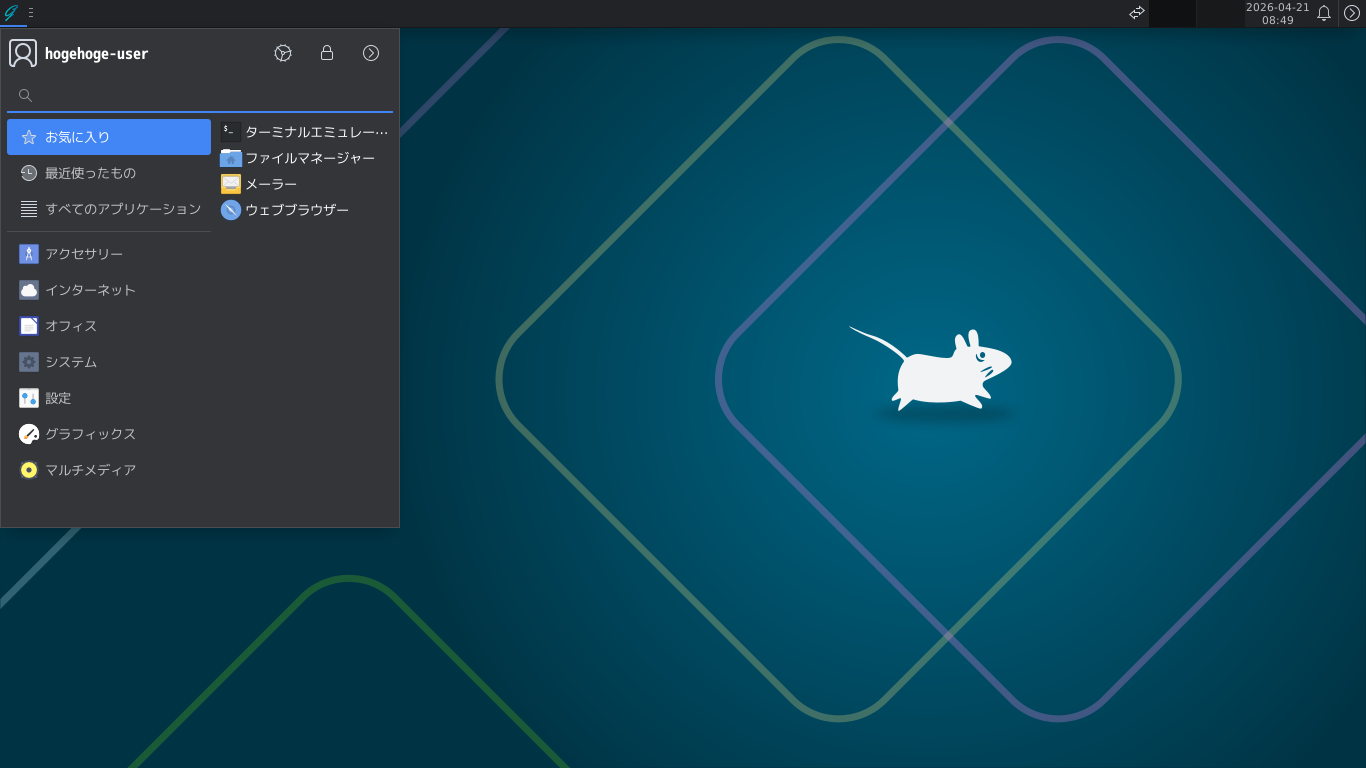The width and height of the screenshot is (1366, 768).
Task: Open the アクセサリー category
Action: 109,254
